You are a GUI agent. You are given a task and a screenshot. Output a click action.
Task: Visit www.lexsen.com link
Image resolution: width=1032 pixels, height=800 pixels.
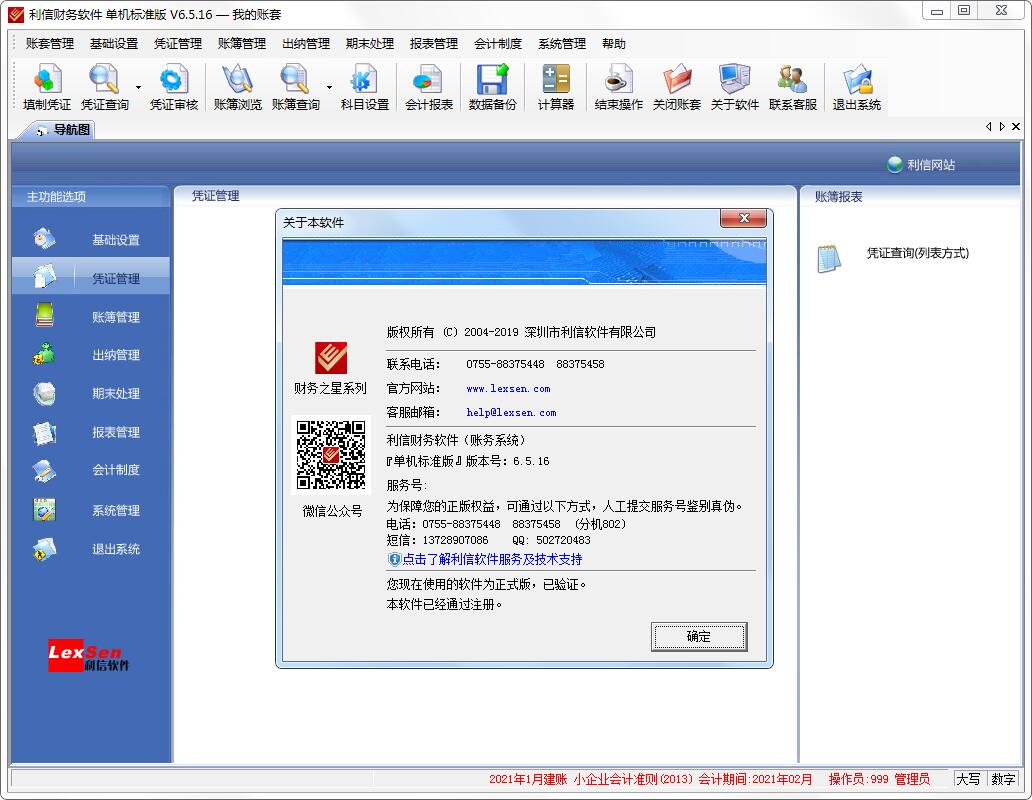(x=508, y=389)
